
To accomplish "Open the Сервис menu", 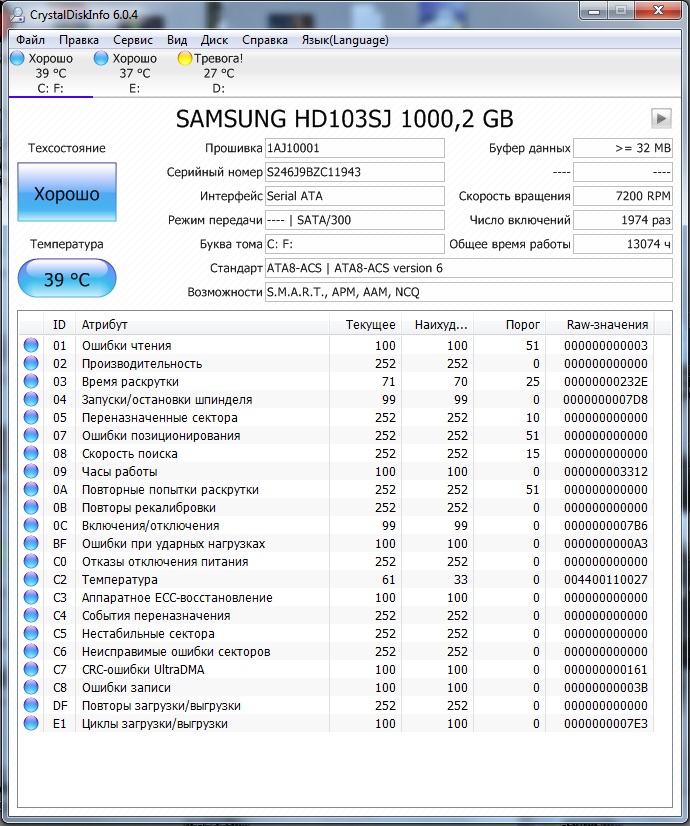I will pyautogui.click(x=133, y=40).
